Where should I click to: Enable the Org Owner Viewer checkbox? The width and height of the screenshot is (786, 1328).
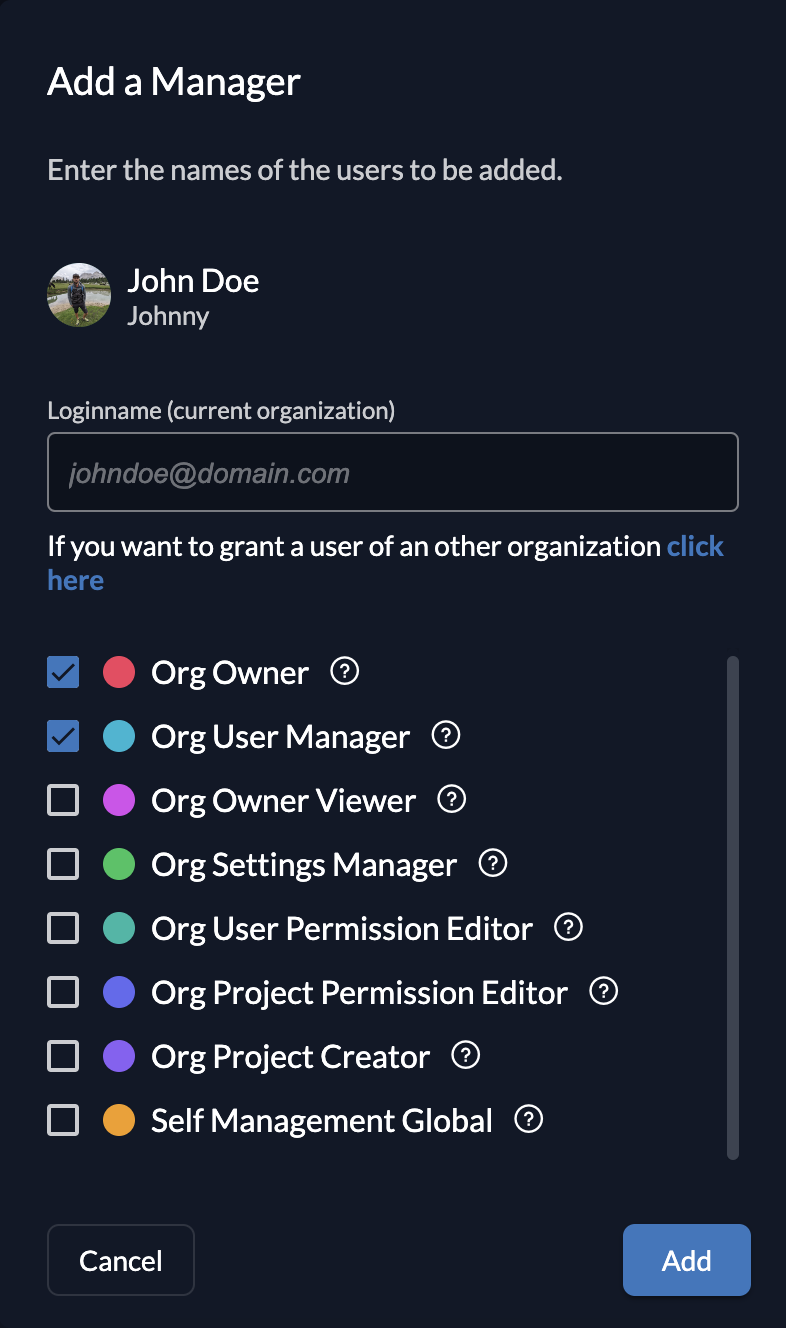pos(63,801)
